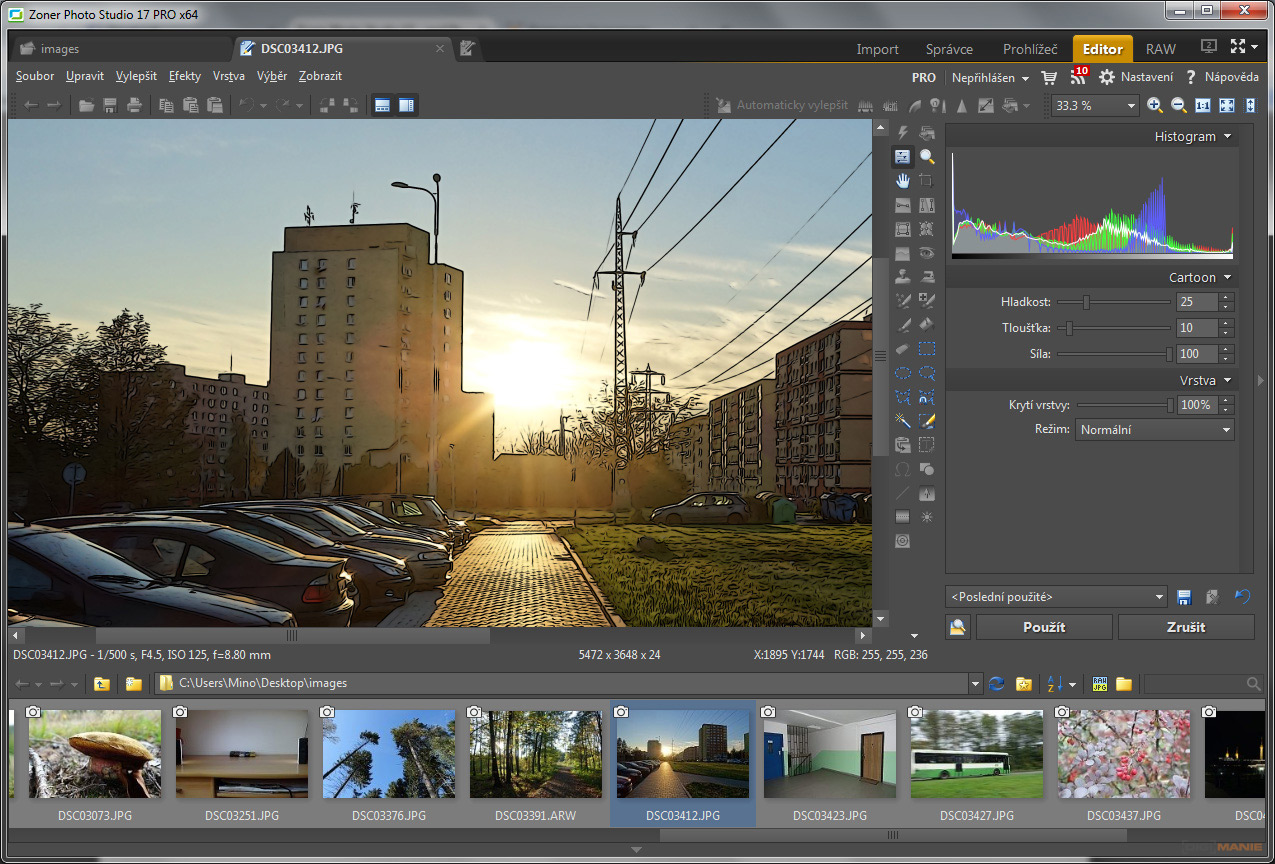
Task: Select the Clone stamp tool
Action: click(x=903, y=276)
